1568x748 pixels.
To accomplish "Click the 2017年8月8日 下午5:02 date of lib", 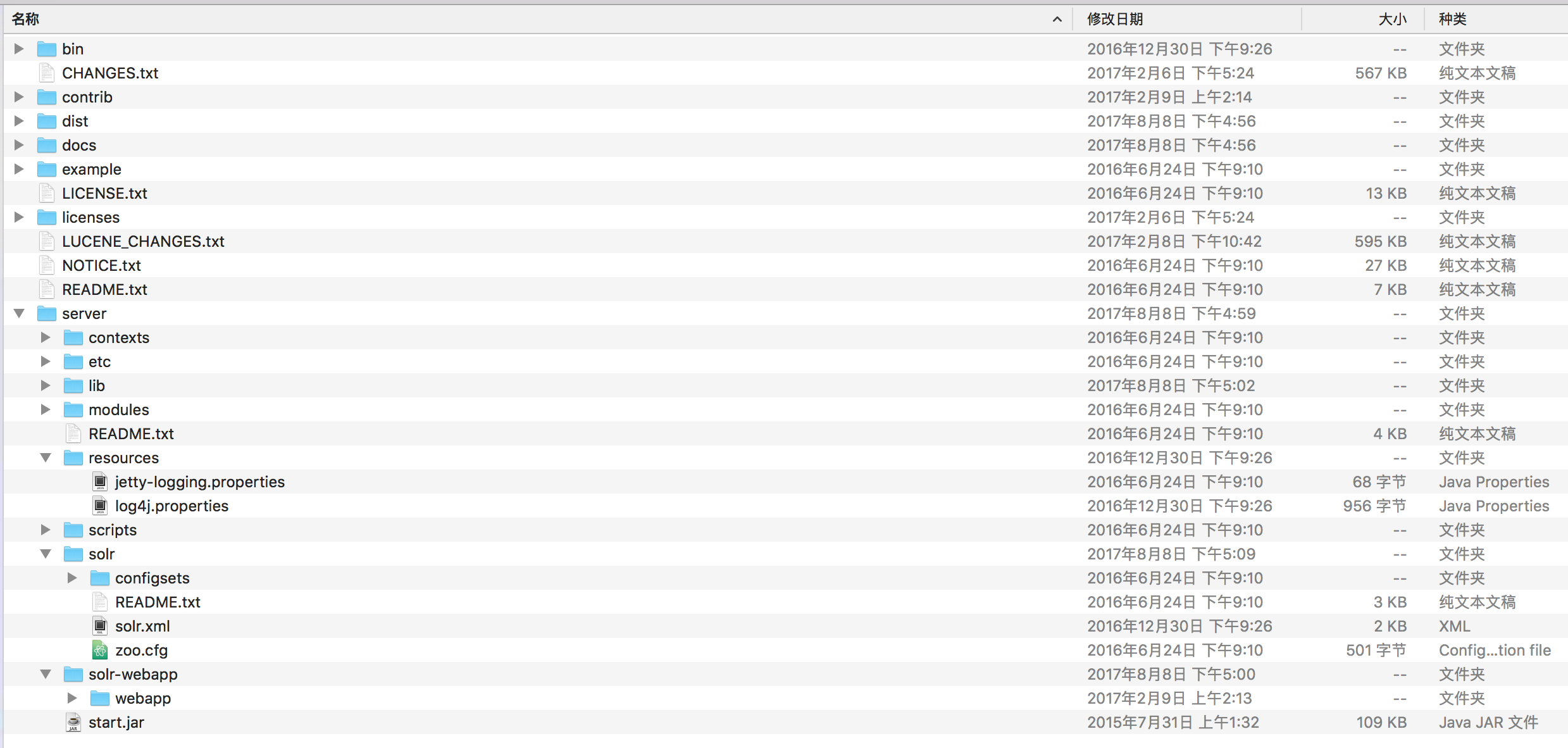I will (x=1171, y=385).
